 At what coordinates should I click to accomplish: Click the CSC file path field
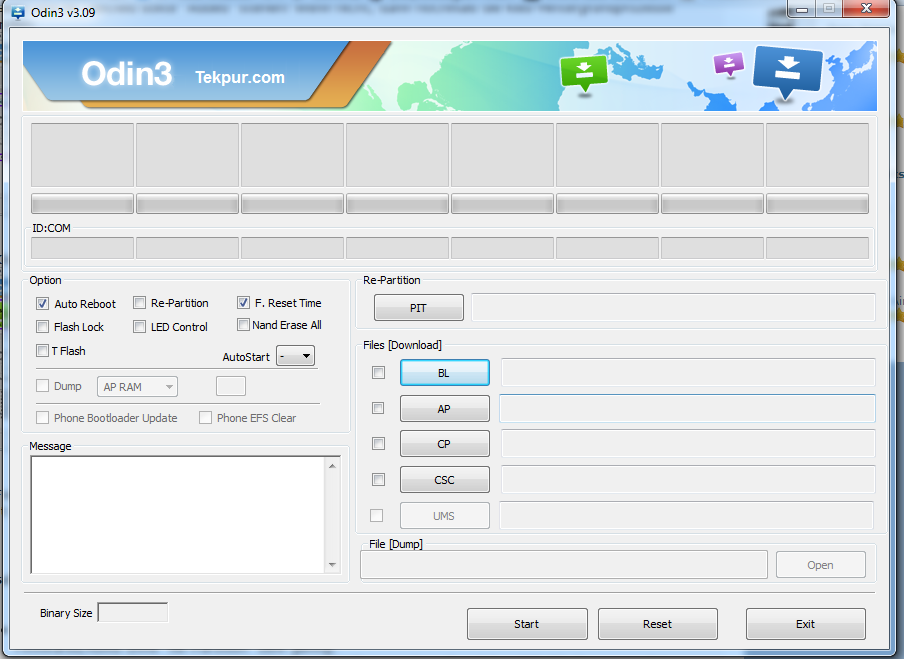[688, 480]
